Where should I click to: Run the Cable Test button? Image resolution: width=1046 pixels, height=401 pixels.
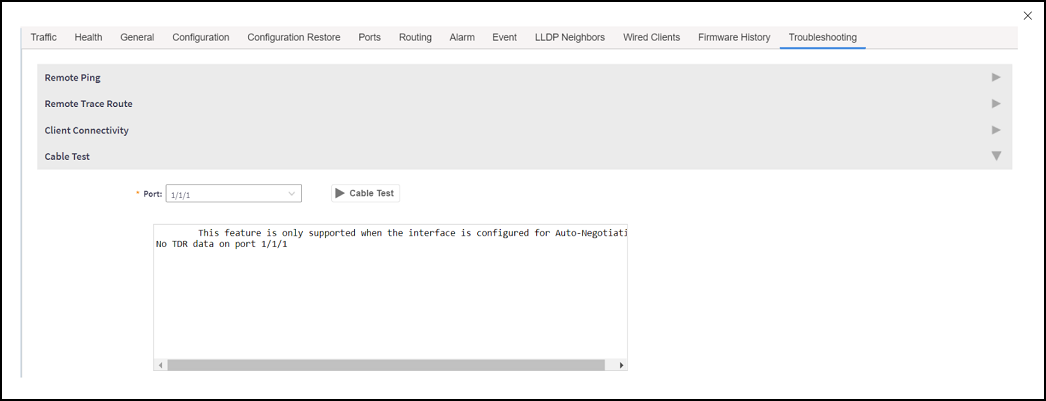[x=365, y=193]
